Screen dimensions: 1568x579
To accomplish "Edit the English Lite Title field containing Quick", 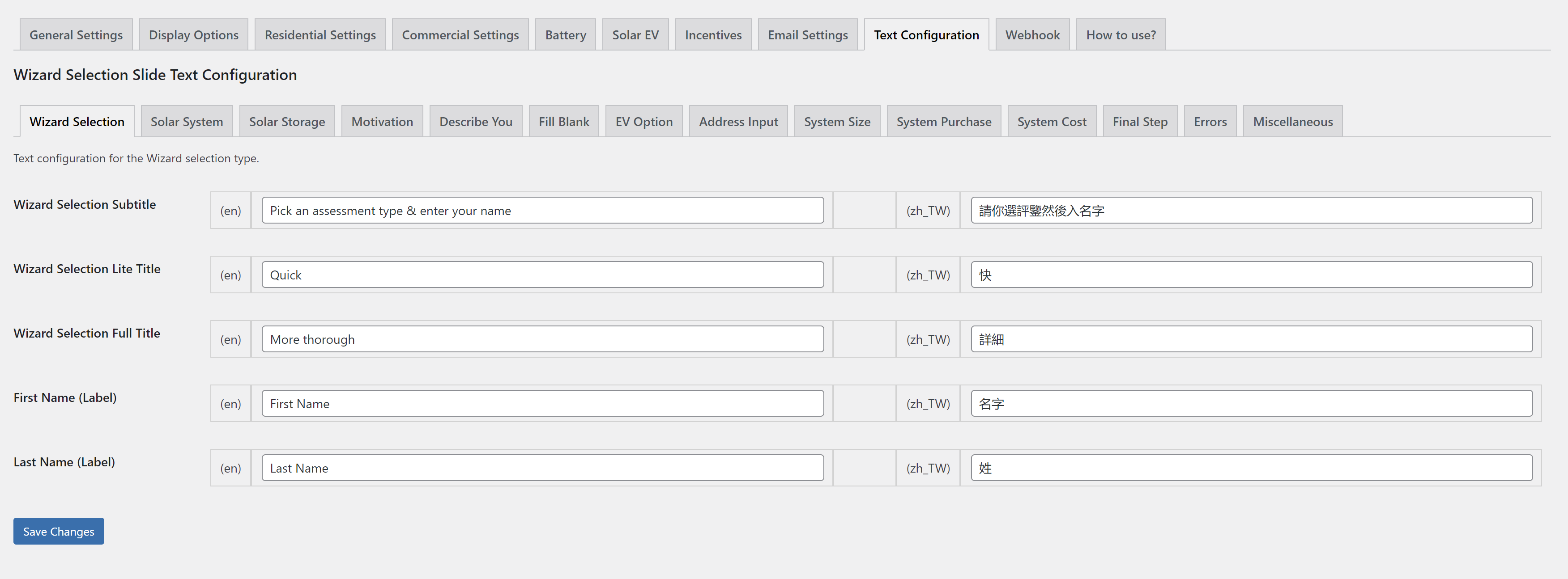I will 542,275.
